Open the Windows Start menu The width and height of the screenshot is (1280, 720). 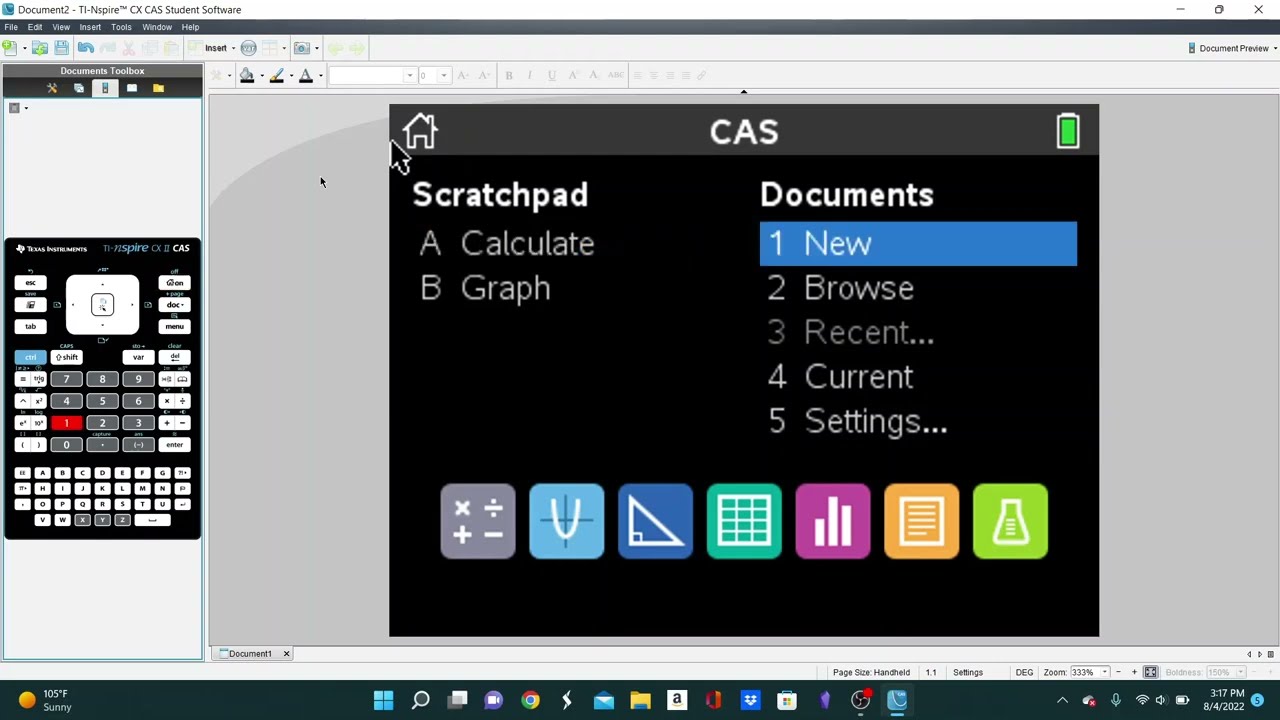click(384, 700)
